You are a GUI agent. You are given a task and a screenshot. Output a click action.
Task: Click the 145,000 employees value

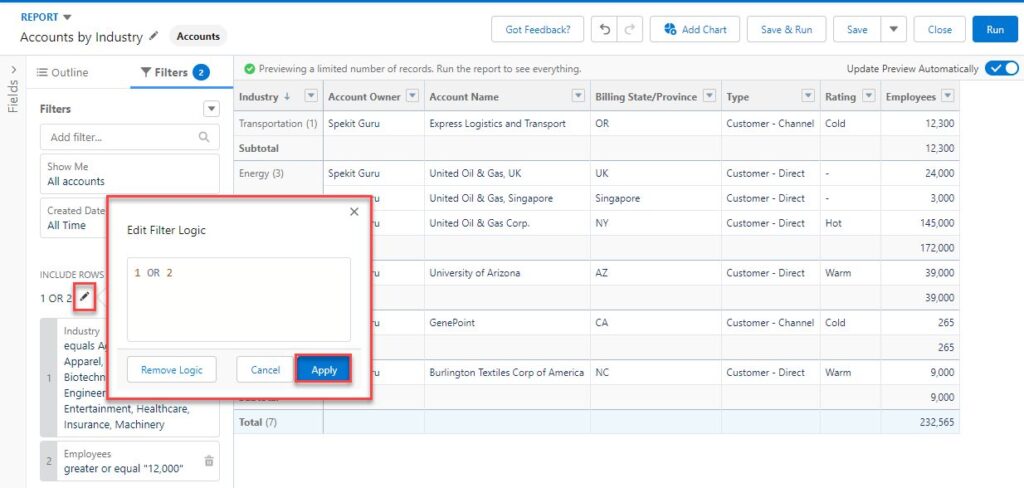935,223
